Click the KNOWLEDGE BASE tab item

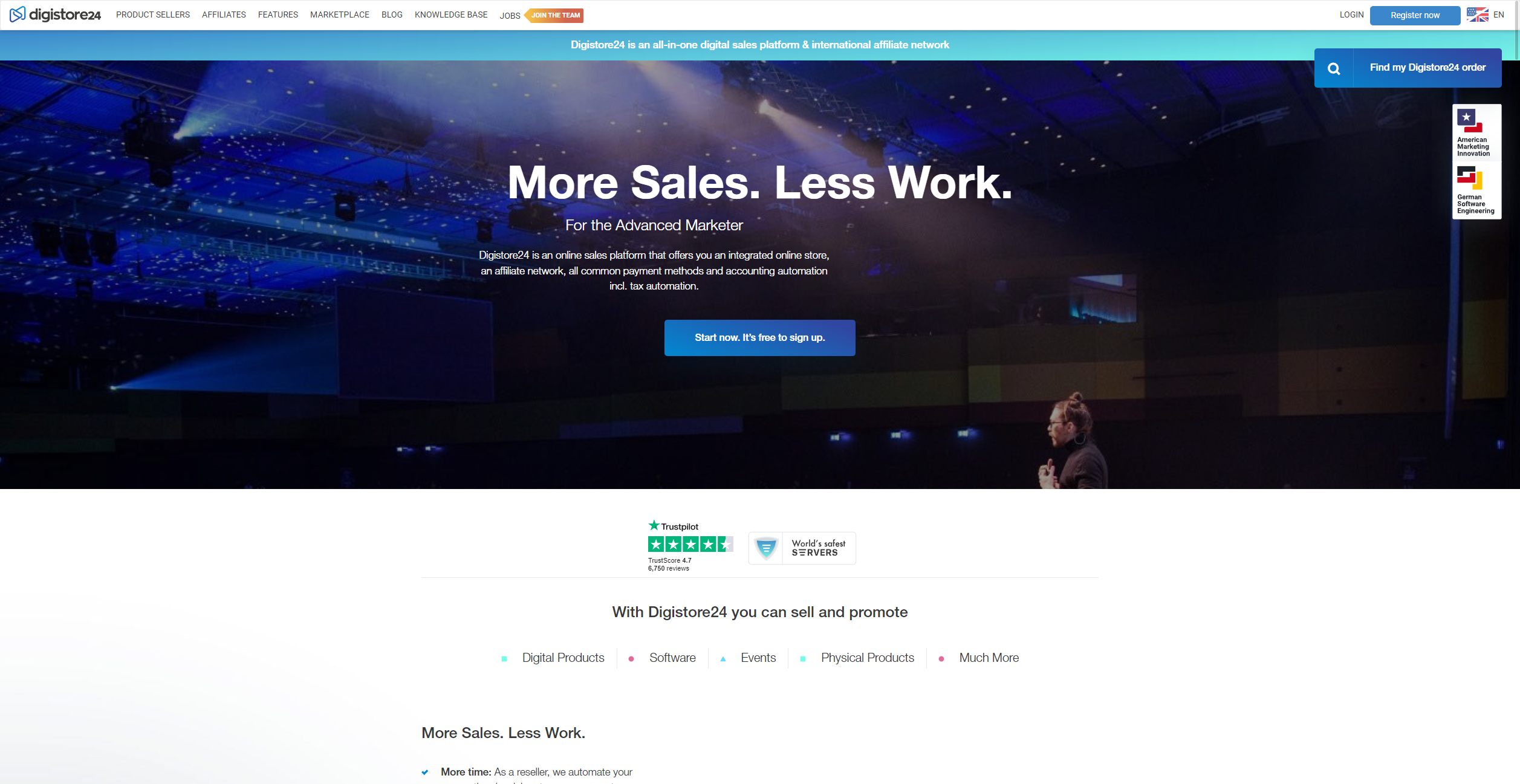(451, 15)
